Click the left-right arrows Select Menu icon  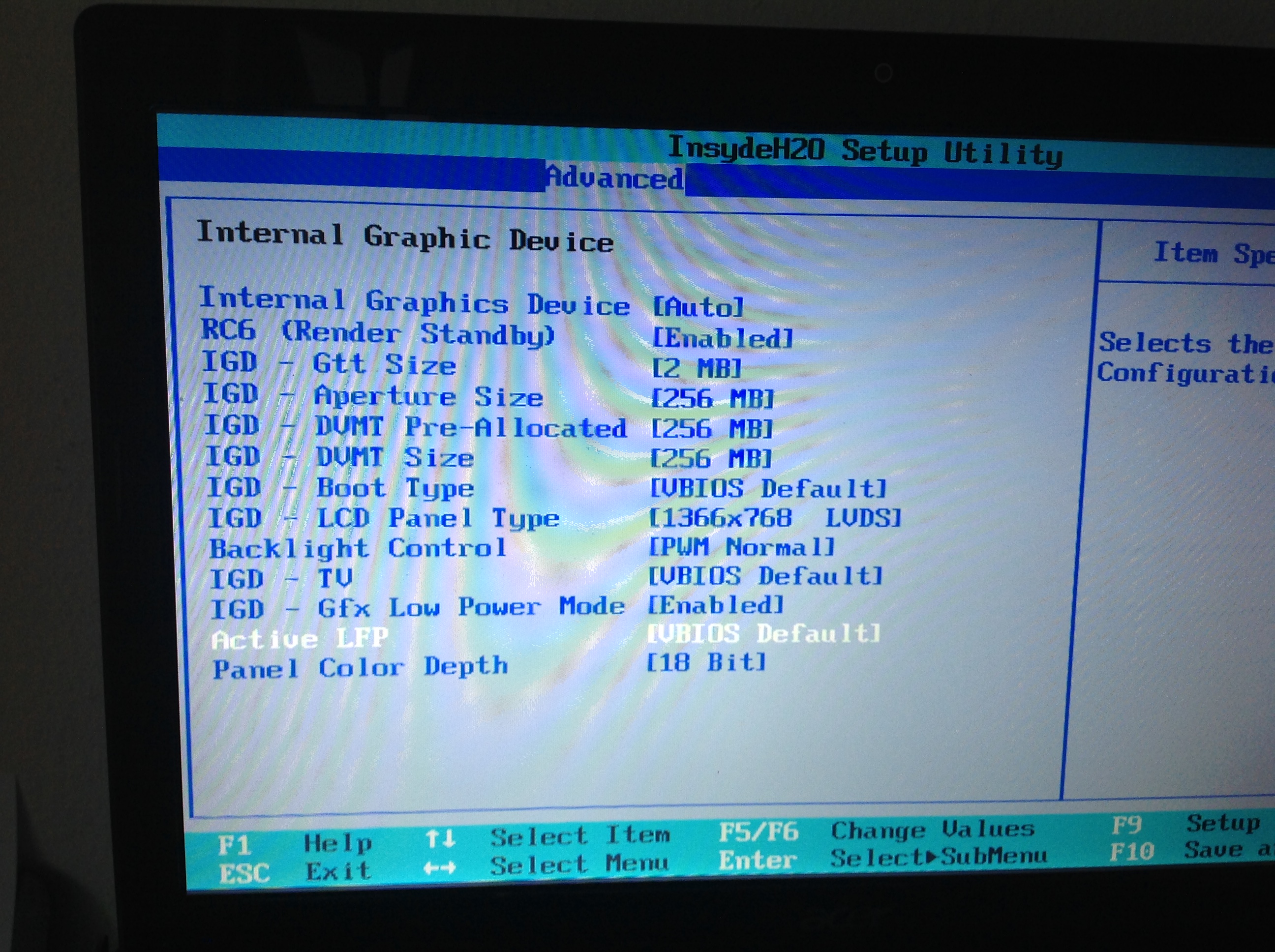tap(440, 867)
